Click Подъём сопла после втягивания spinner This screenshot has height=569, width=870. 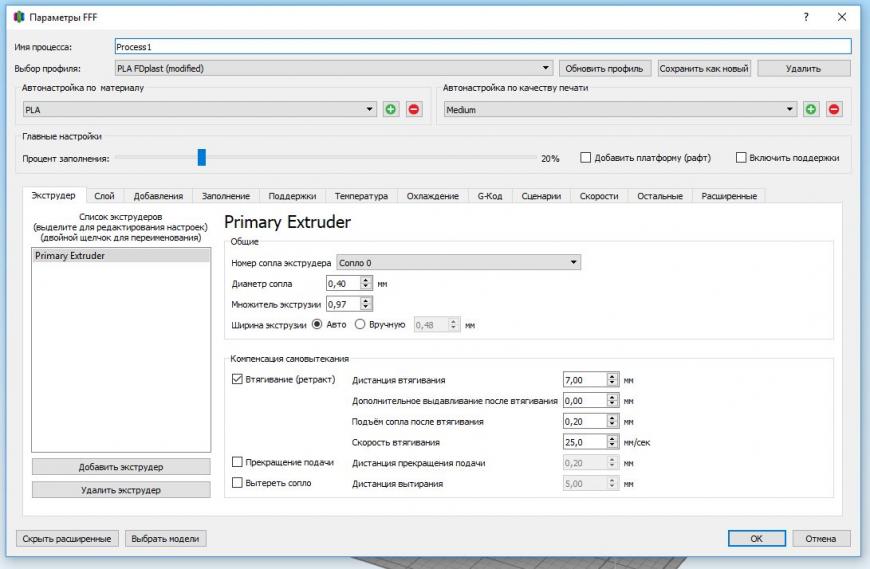tap(612, 421)
